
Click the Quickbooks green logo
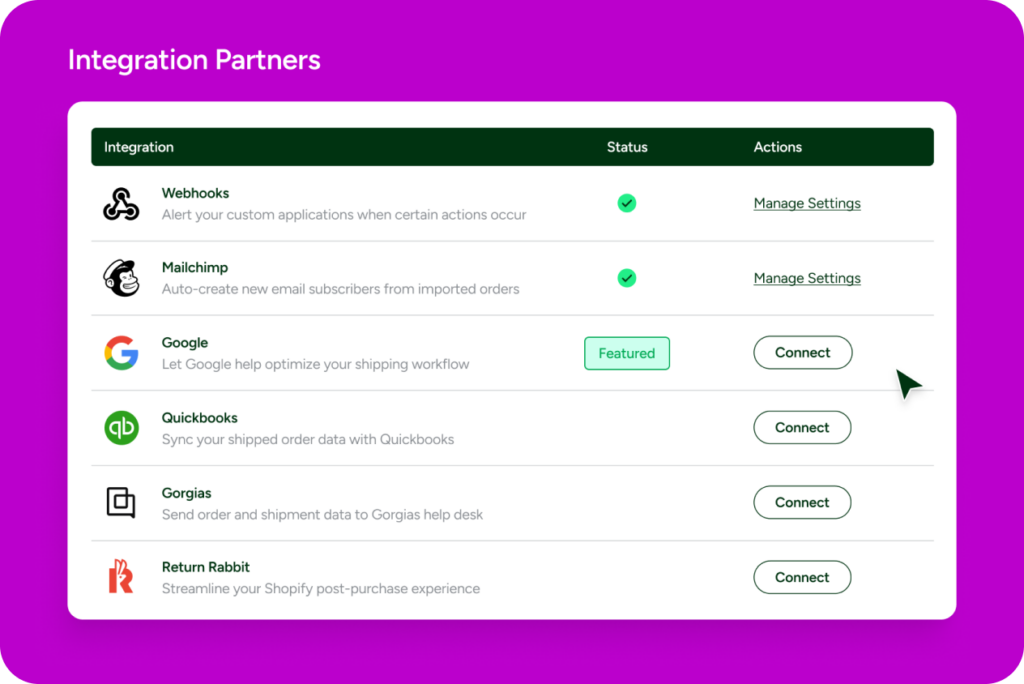point(121,428)
